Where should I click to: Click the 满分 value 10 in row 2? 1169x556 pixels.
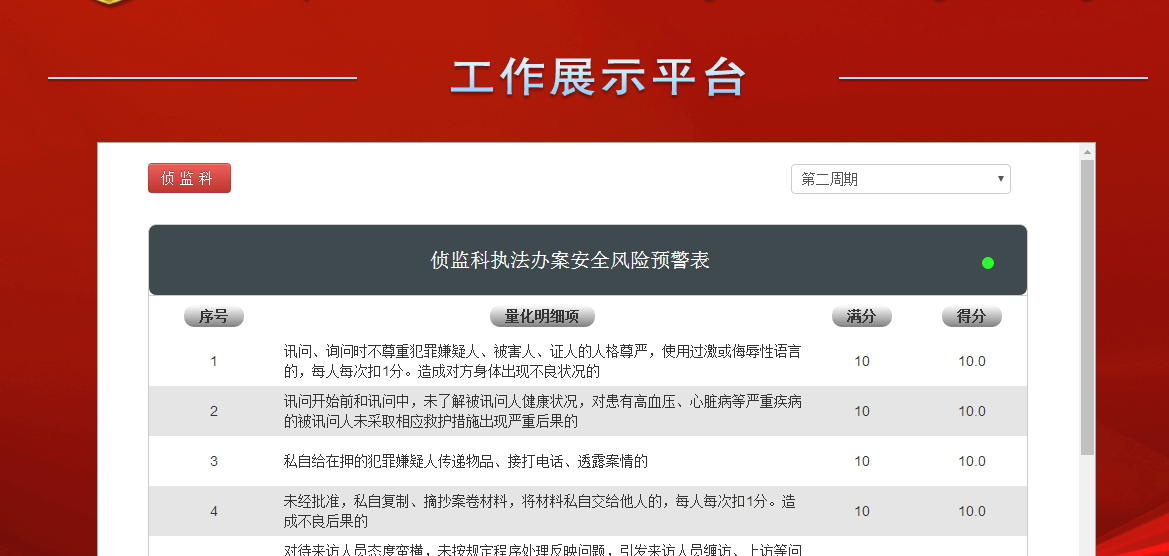pyautogui.click(x=862, y=411)
